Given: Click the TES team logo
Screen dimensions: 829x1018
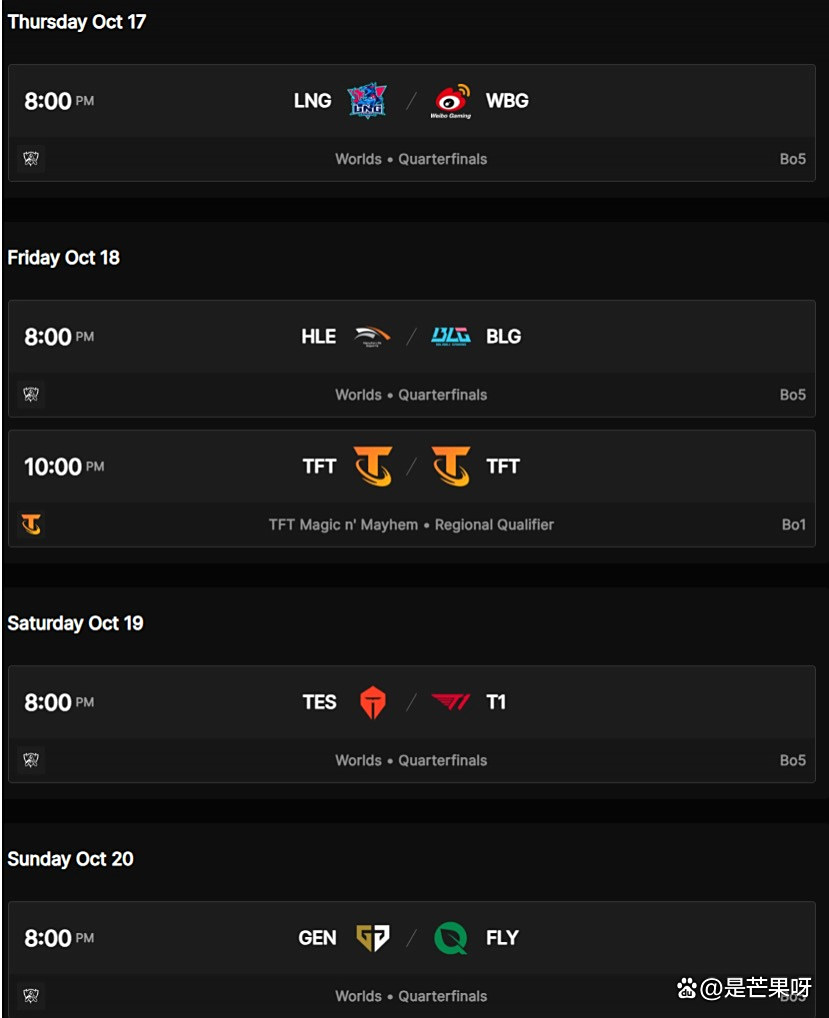Looking at the screenshot, I should coord(372,703).
